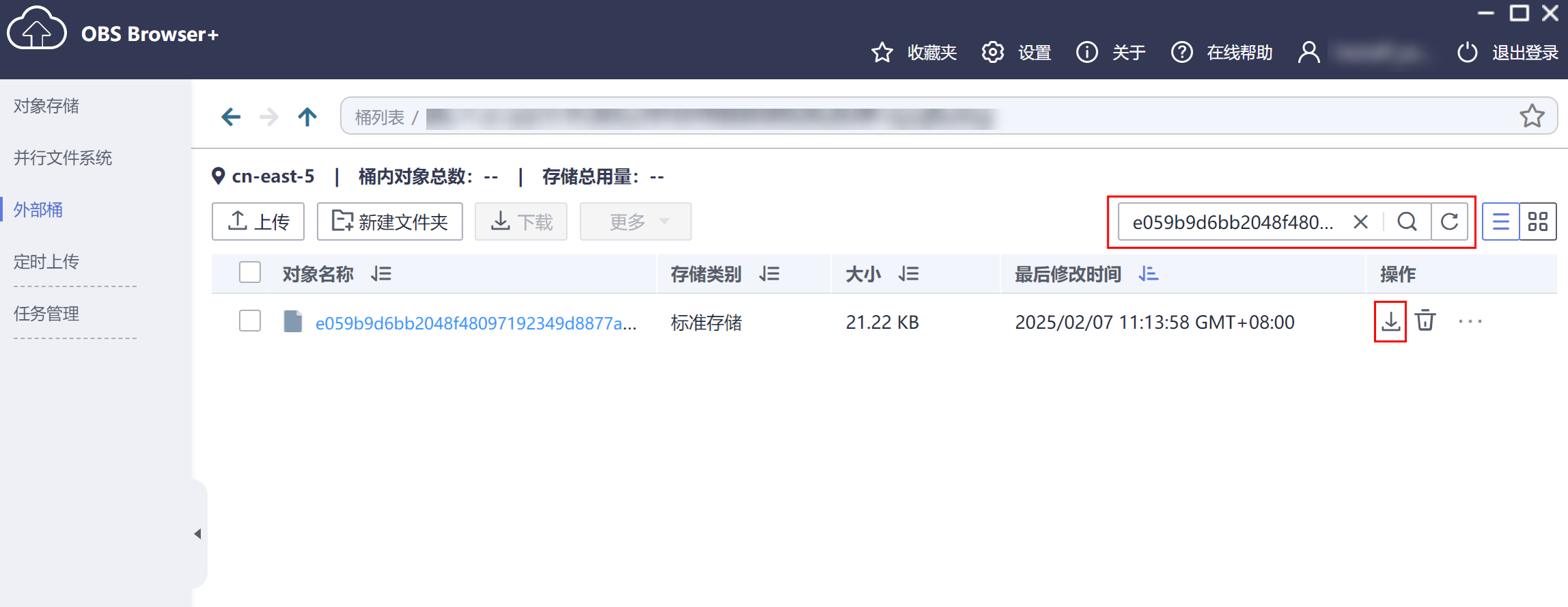
Task: Click the search magnifier icon
Action: click(x=1407, y=222)
